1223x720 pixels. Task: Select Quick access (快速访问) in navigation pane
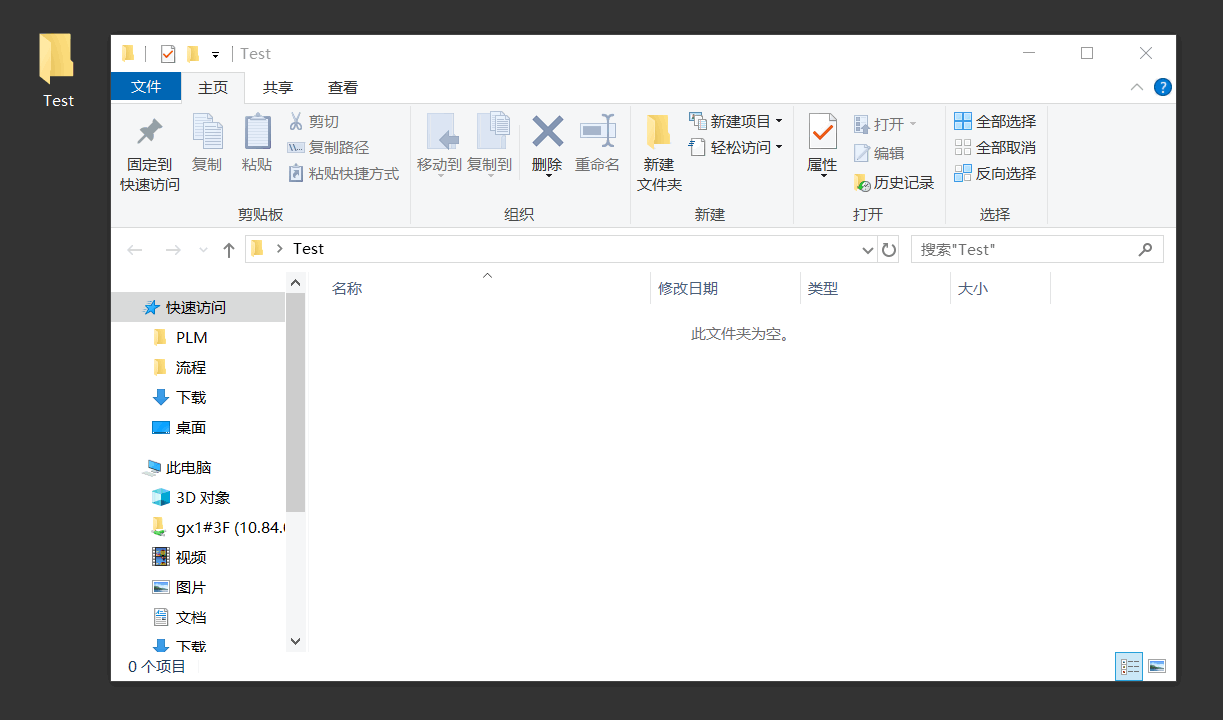pyautogui.click(x=198, y=307)
